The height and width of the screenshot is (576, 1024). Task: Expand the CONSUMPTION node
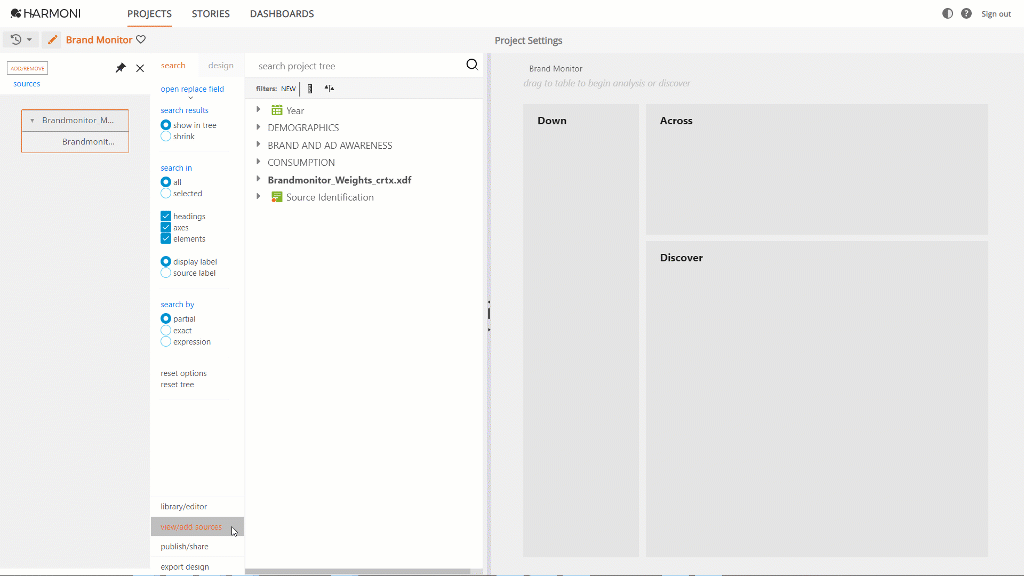(x=259, y=162)
